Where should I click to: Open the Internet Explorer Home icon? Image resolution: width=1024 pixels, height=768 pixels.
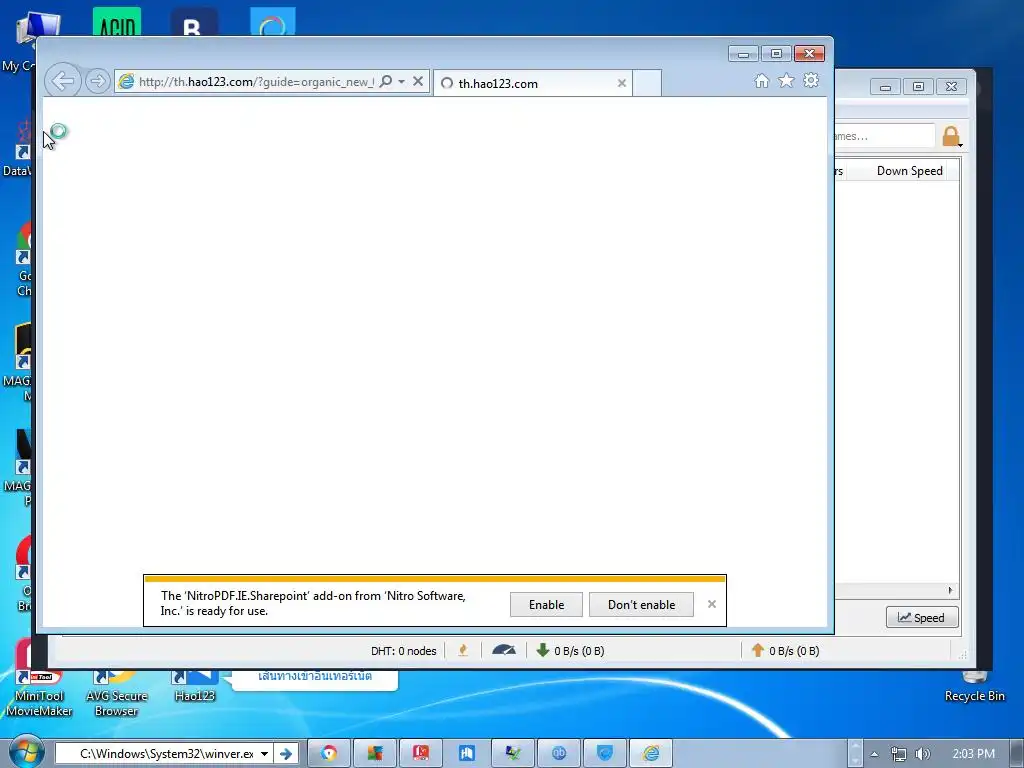[761, 80]
